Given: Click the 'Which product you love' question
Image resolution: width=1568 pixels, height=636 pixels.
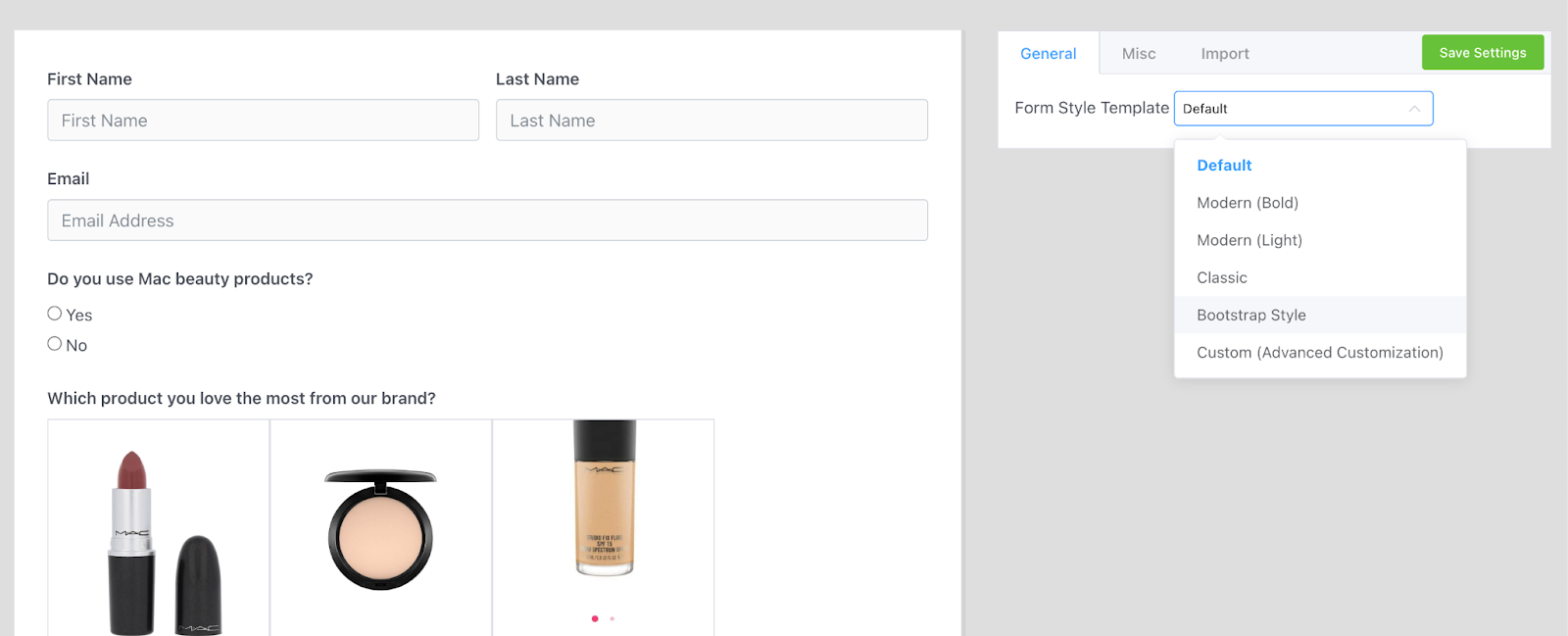Looking at the screenshot, I should tap(241, 399).
